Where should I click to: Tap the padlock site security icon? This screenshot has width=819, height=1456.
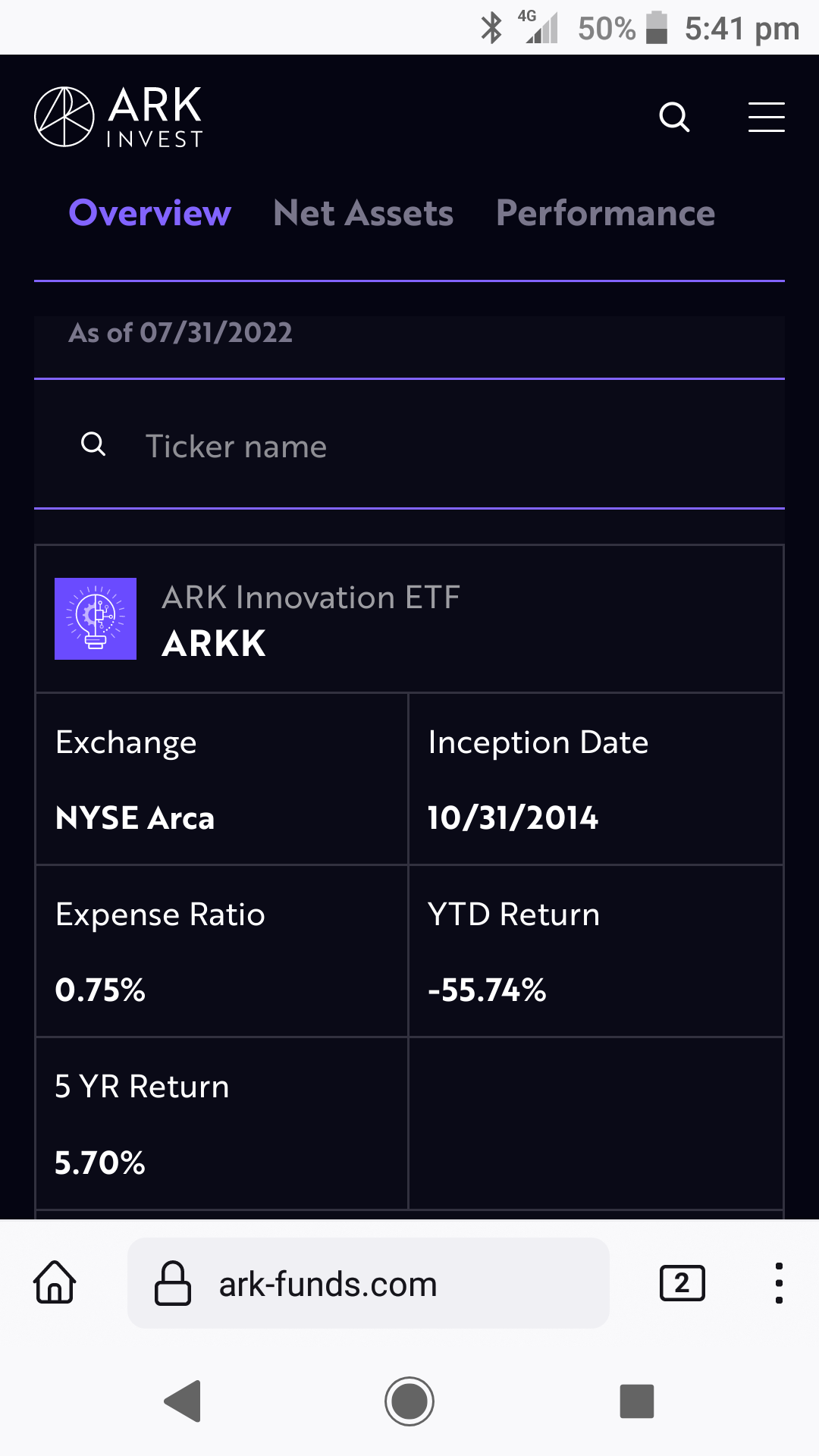173,1283
